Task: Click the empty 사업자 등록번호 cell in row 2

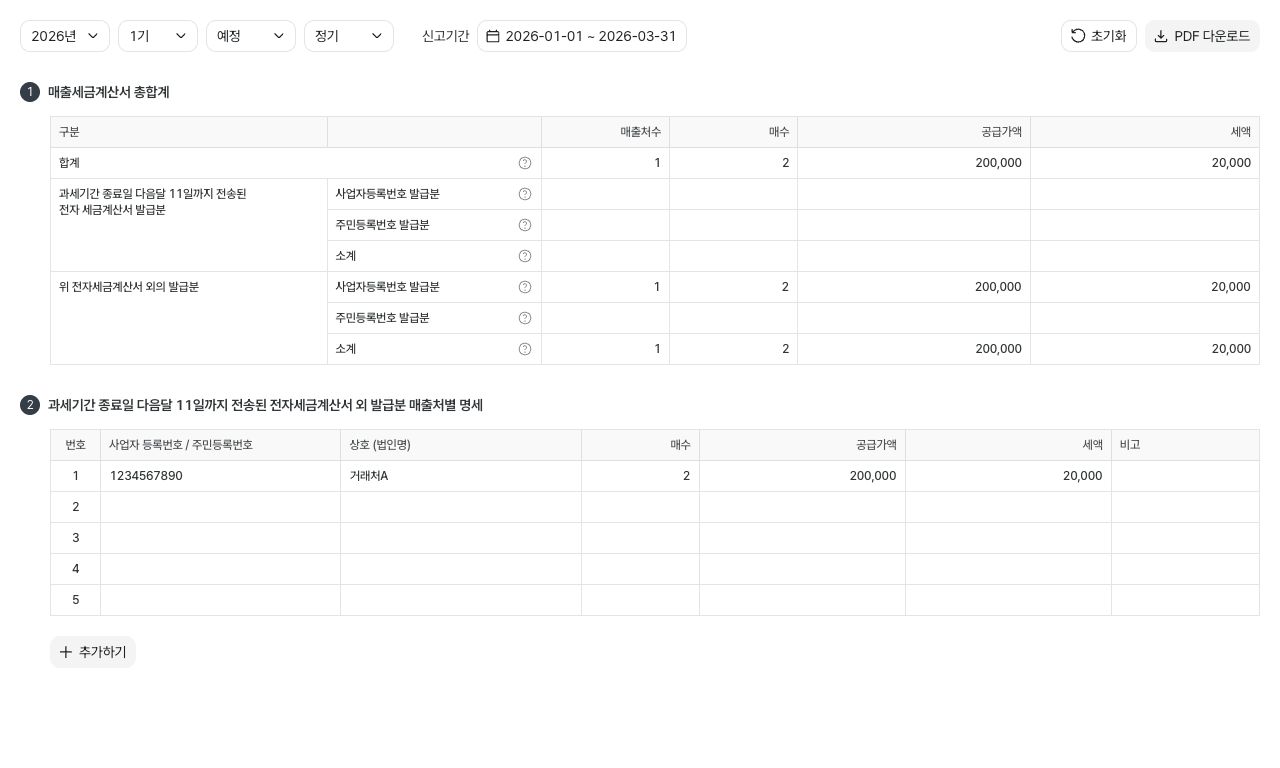Action: click(x=220, y=507)
